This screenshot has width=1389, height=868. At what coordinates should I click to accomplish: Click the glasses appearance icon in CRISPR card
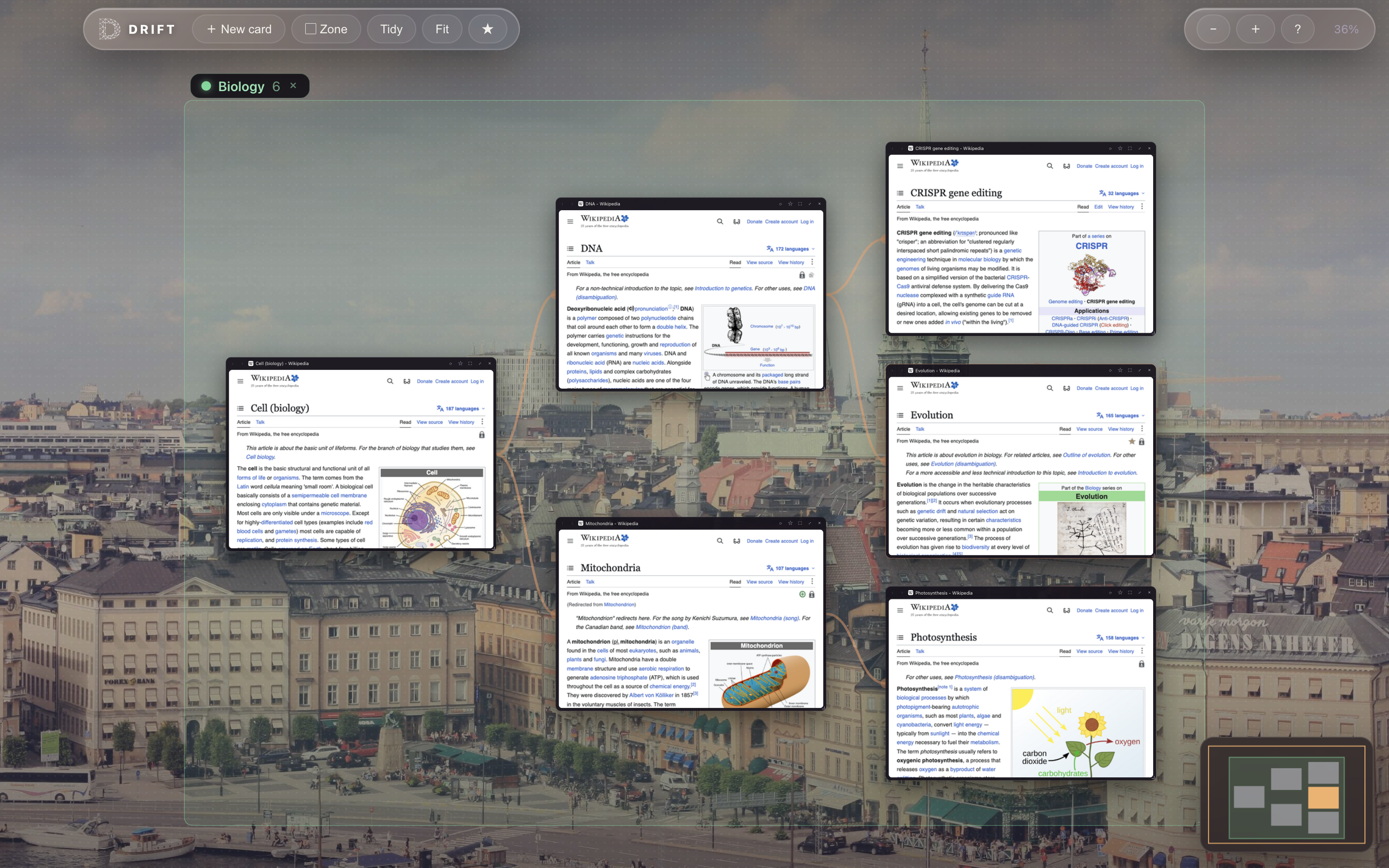click(1066, 166)
